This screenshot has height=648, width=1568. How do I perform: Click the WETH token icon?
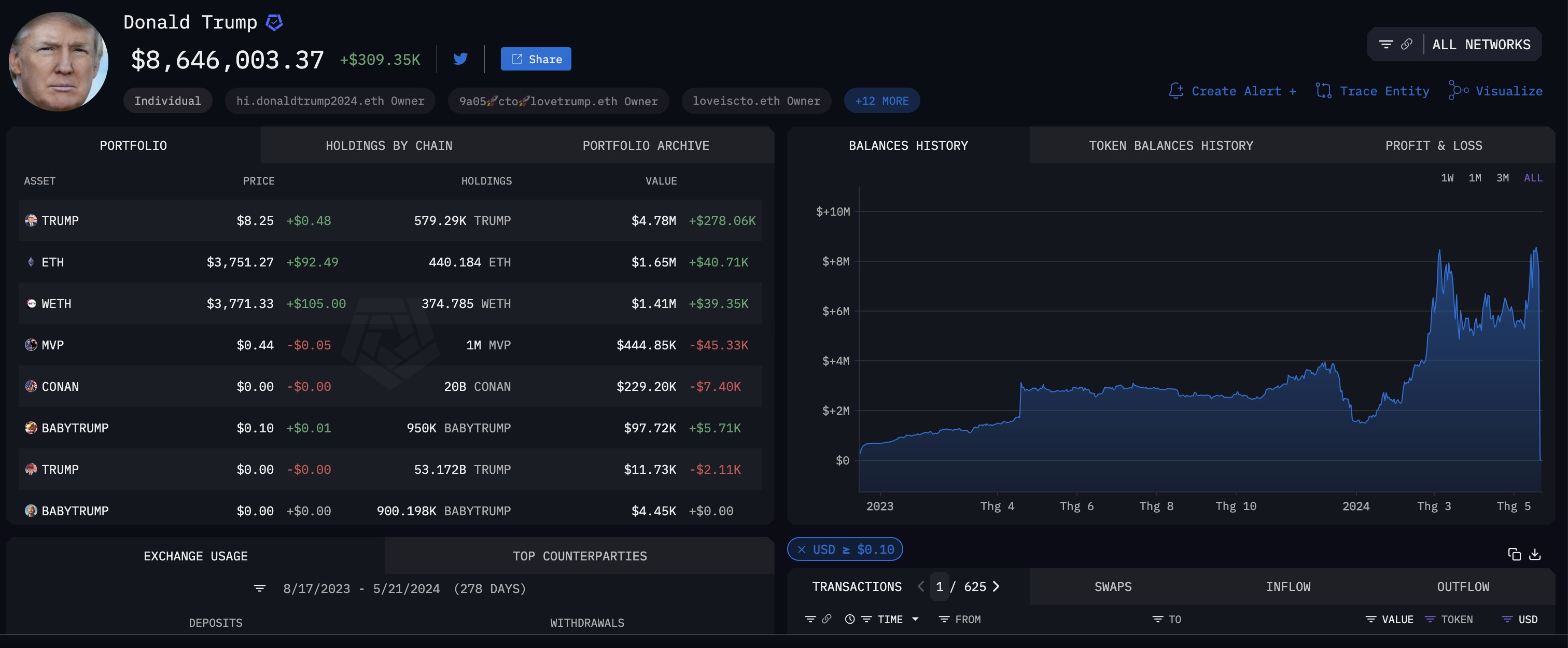pyautogui.click(x=31, y=303)
